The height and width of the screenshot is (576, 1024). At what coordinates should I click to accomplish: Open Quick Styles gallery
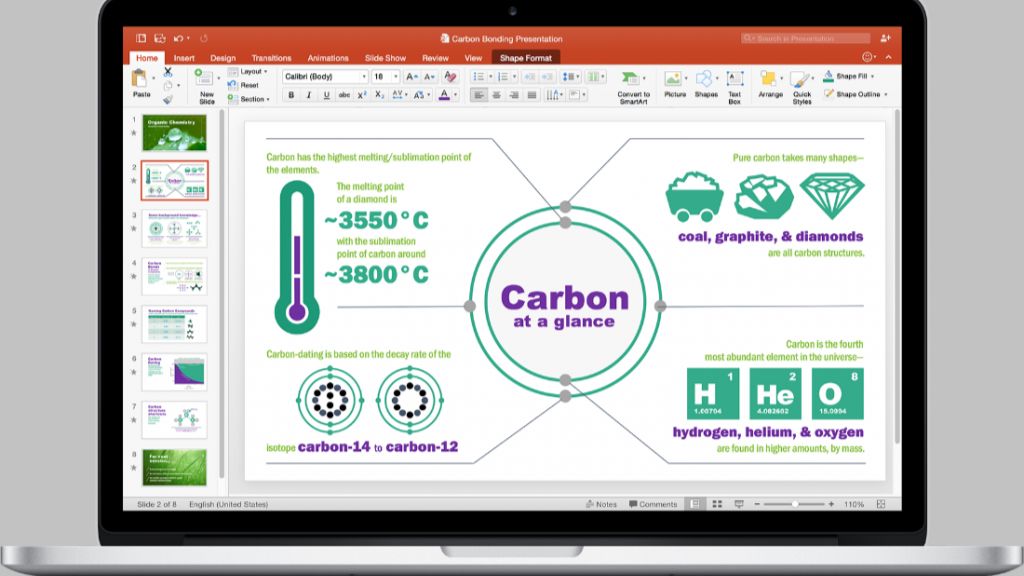coord(799,80)
